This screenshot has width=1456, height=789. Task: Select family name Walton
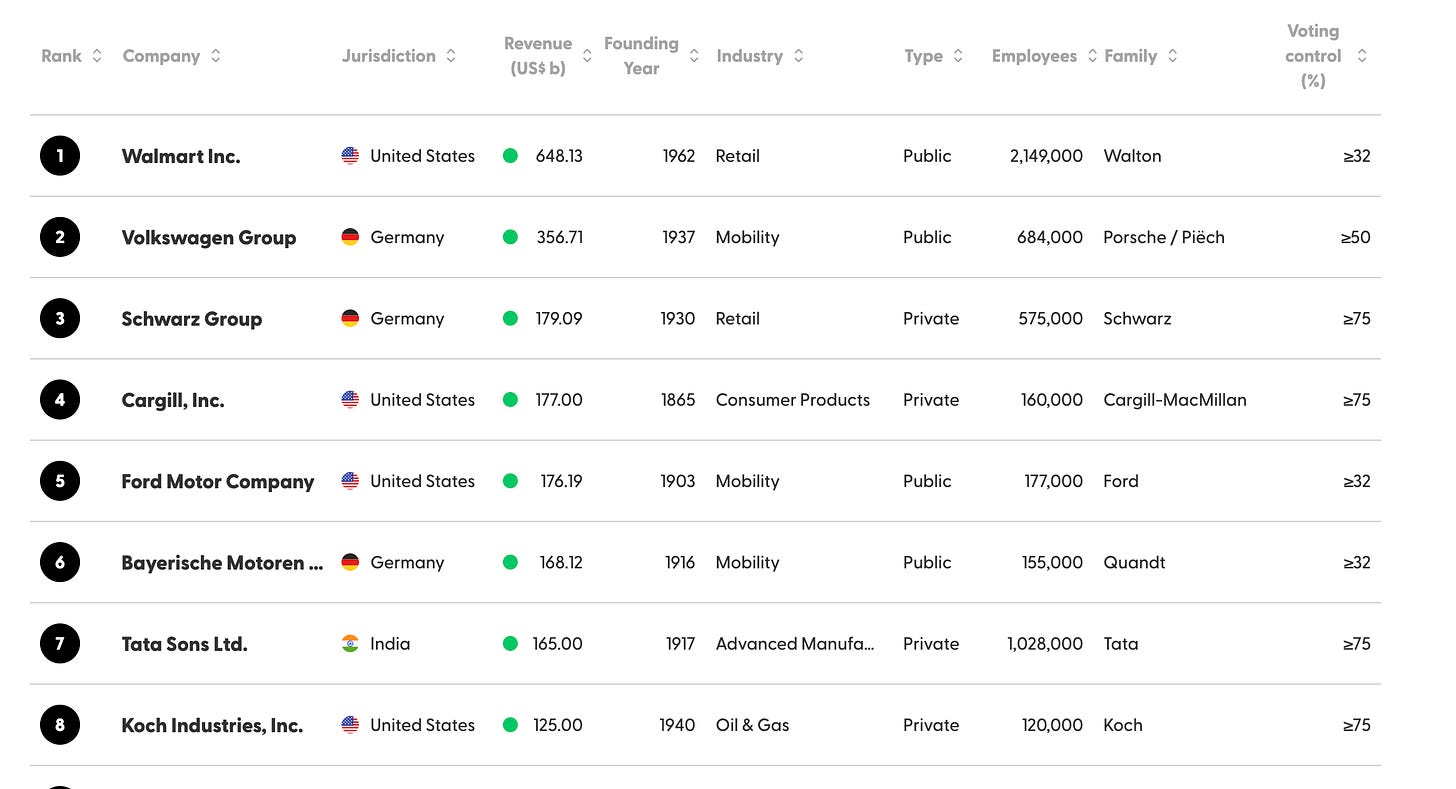(1132, 156)
